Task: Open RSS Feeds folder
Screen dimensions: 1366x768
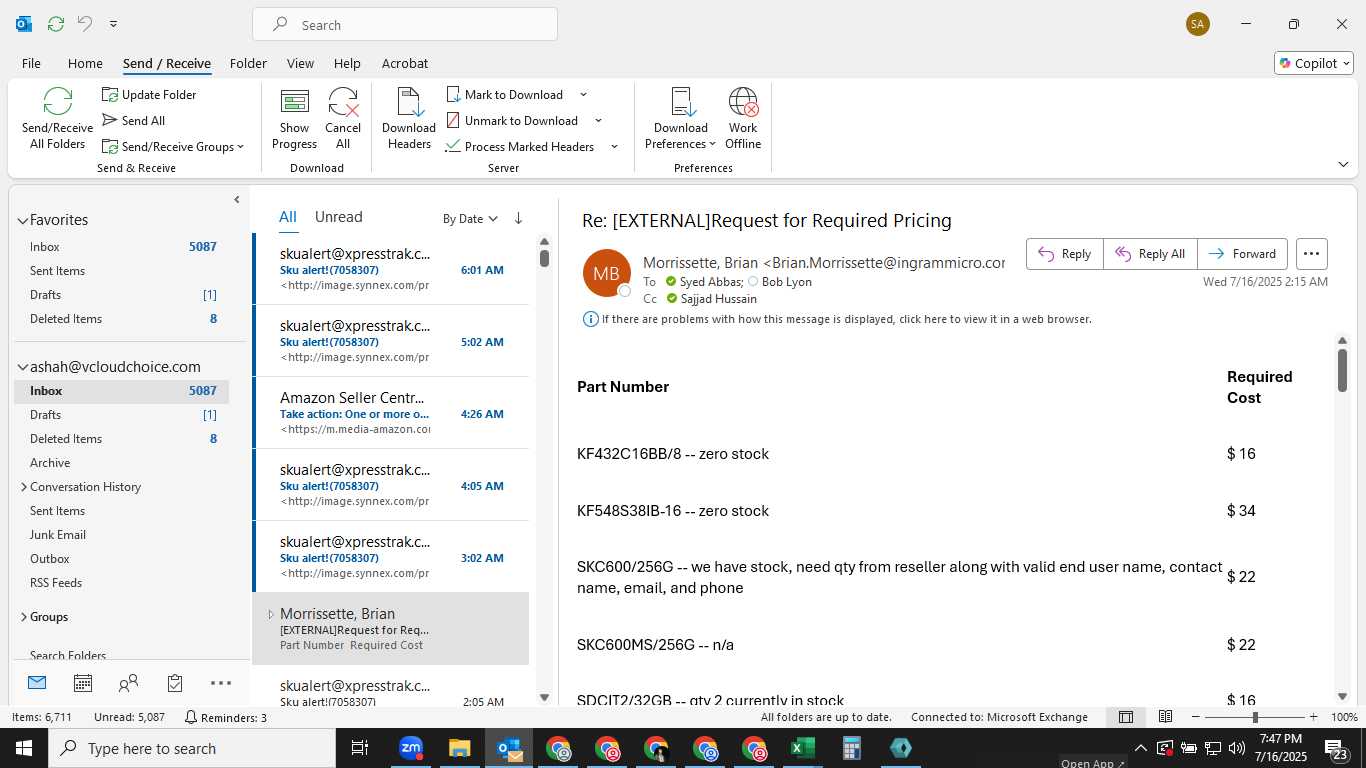Action: (56, 583)
